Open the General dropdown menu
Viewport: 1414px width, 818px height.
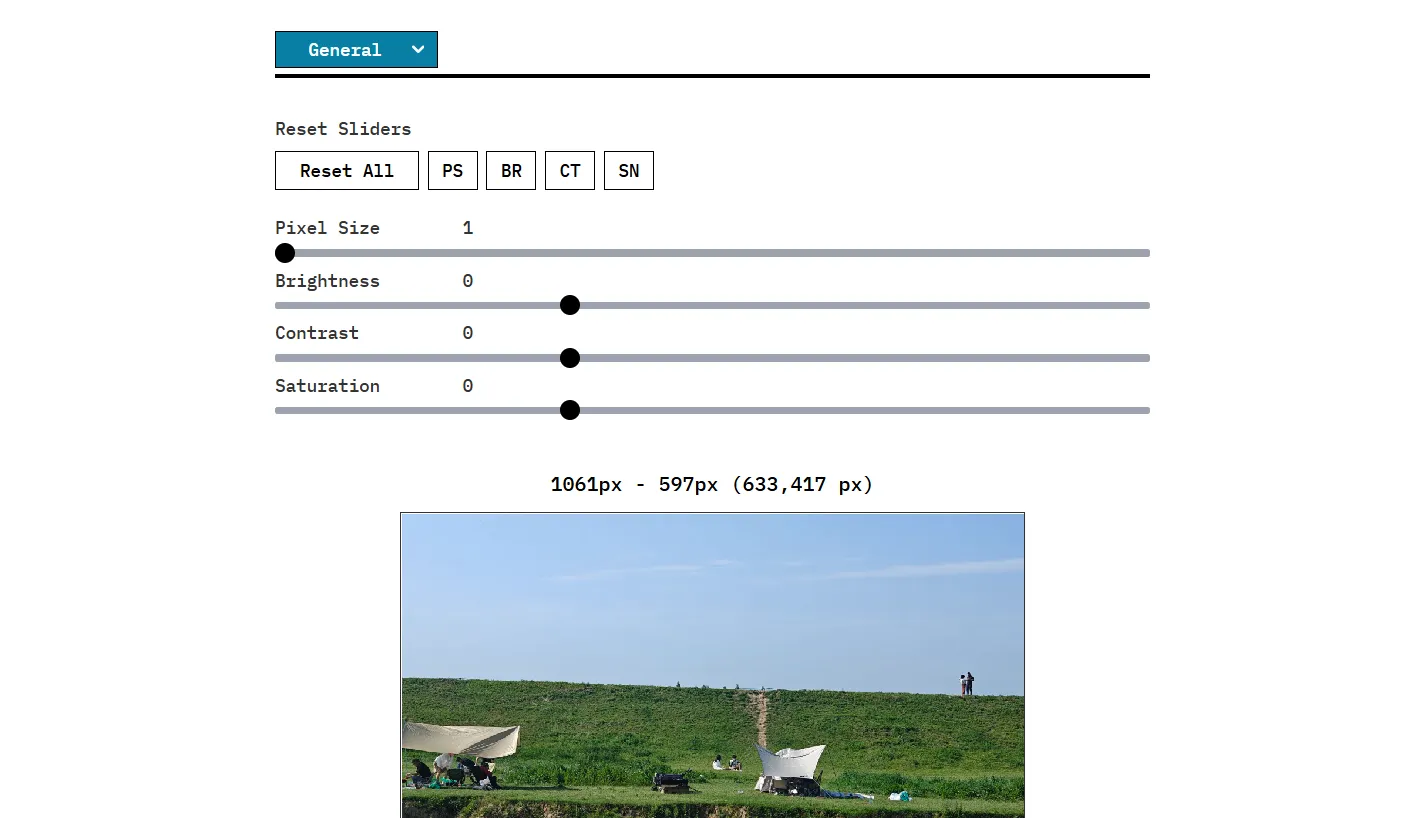coord(345,50)
